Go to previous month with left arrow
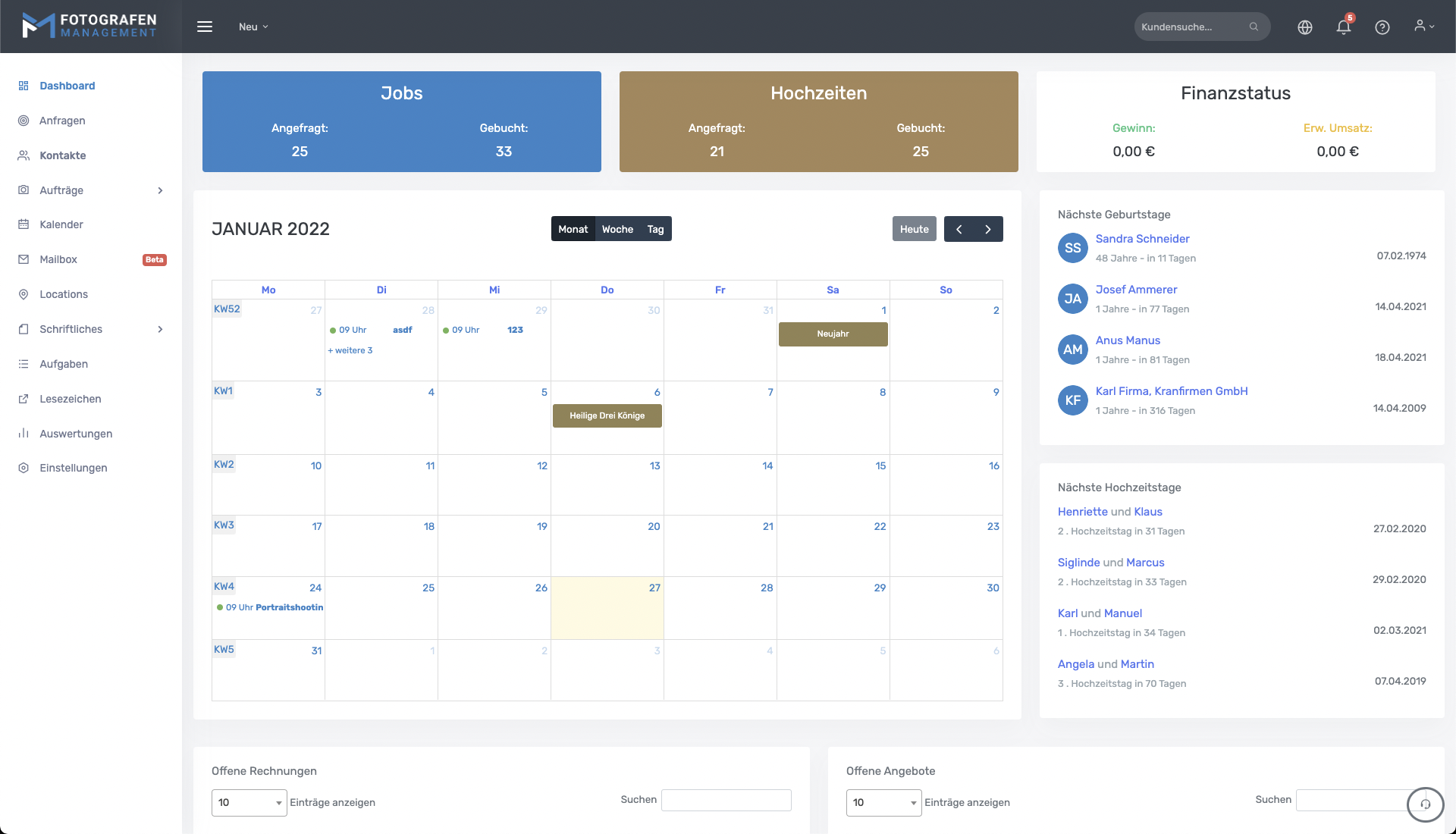Image resolution: width=1456 pixels, height=834 pixels. tap(959, 229)
